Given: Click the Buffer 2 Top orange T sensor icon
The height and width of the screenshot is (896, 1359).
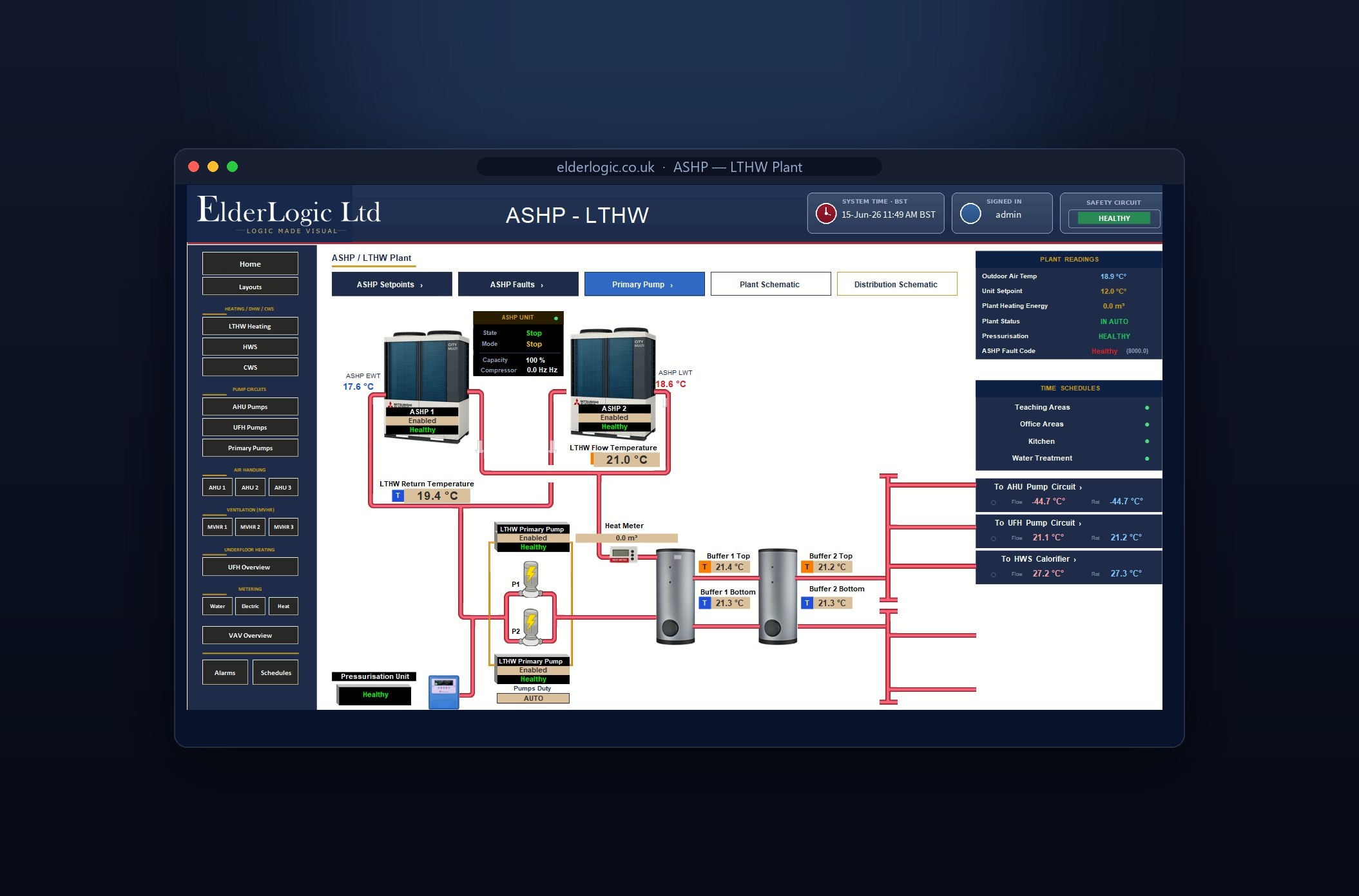Looking at the screenshot, I should tap(807, 567).
